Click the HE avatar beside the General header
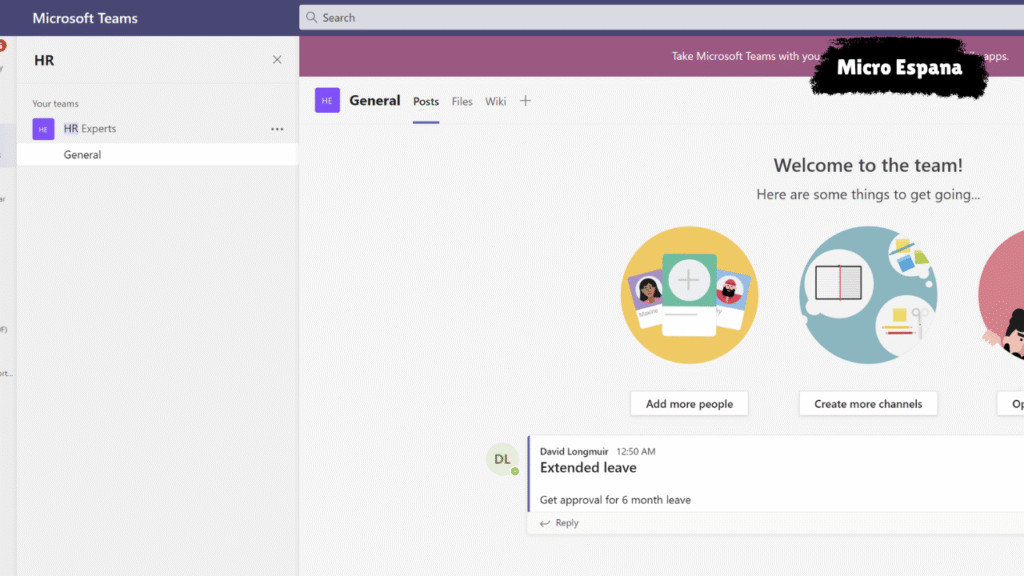The height and width of the screenshot is (576, 1024). coord(327,100)
